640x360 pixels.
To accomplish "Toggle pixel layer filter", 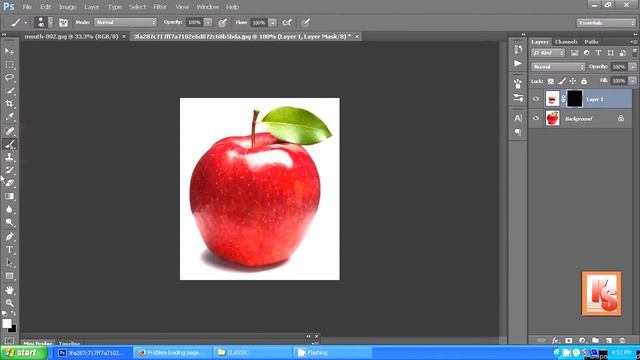I will 574,53.
